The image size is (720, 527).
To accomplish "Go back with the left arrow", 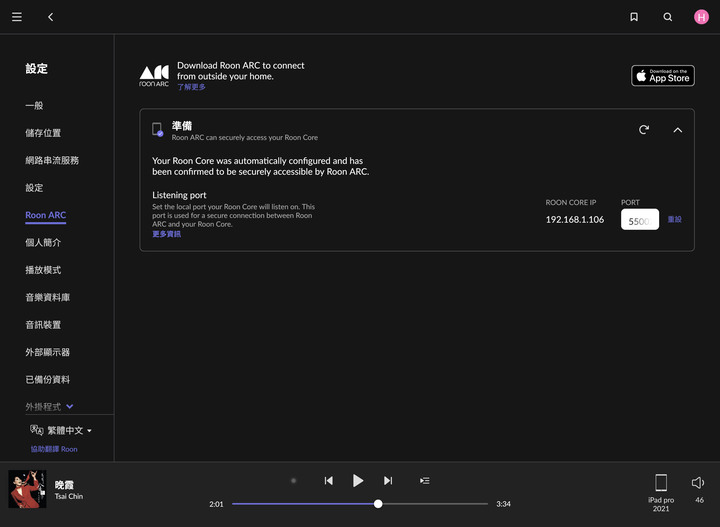I will point(51,17).
